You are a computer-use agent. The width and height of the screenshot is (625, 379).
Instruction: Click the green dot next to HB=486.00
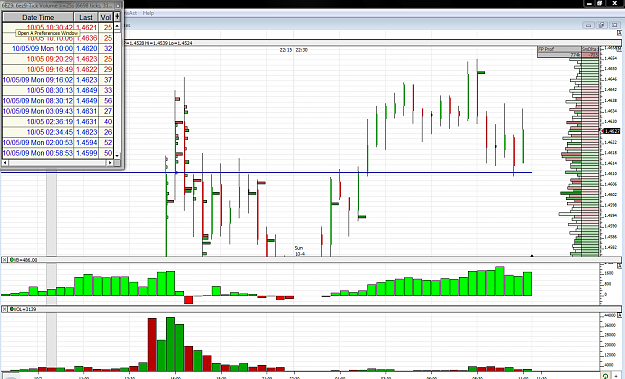[12, 260]
